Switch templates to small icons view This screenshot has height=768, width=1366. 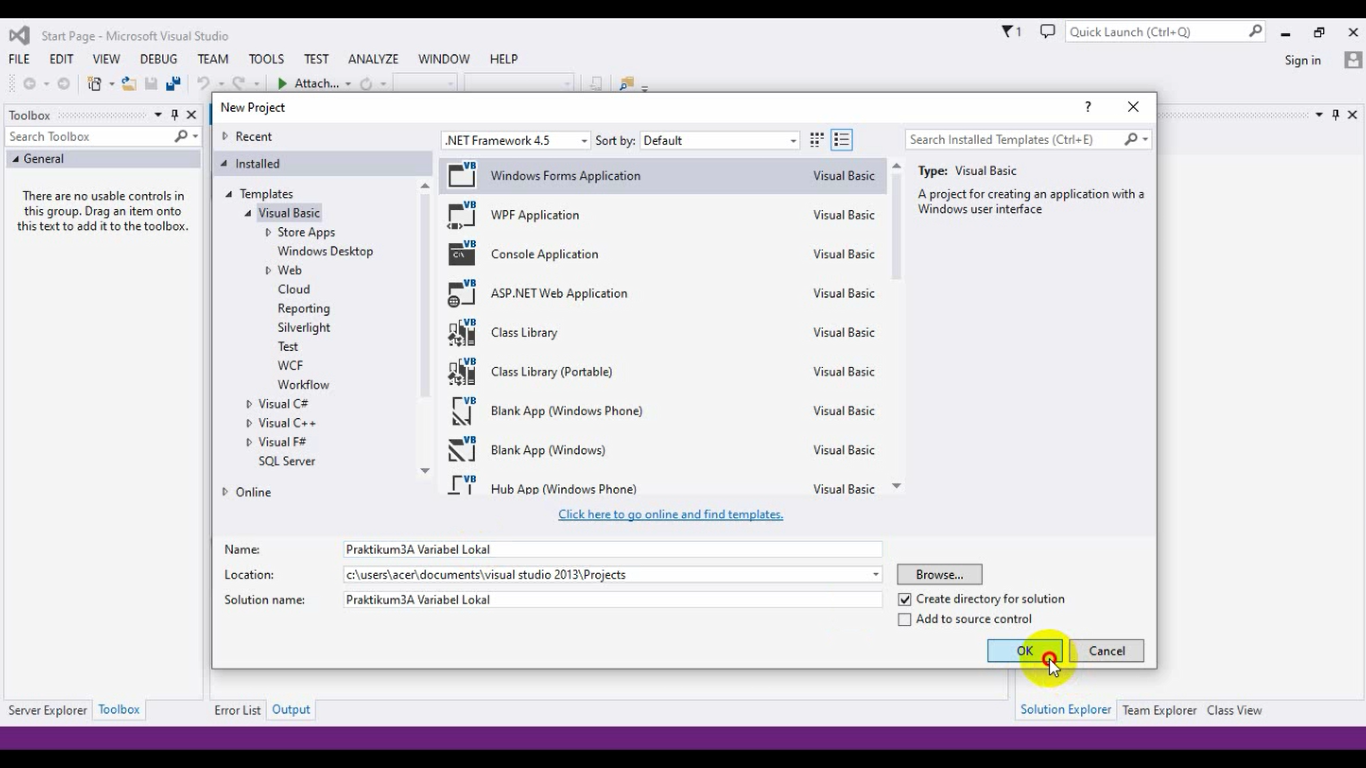pyautogui.click(x=817, y=140)
